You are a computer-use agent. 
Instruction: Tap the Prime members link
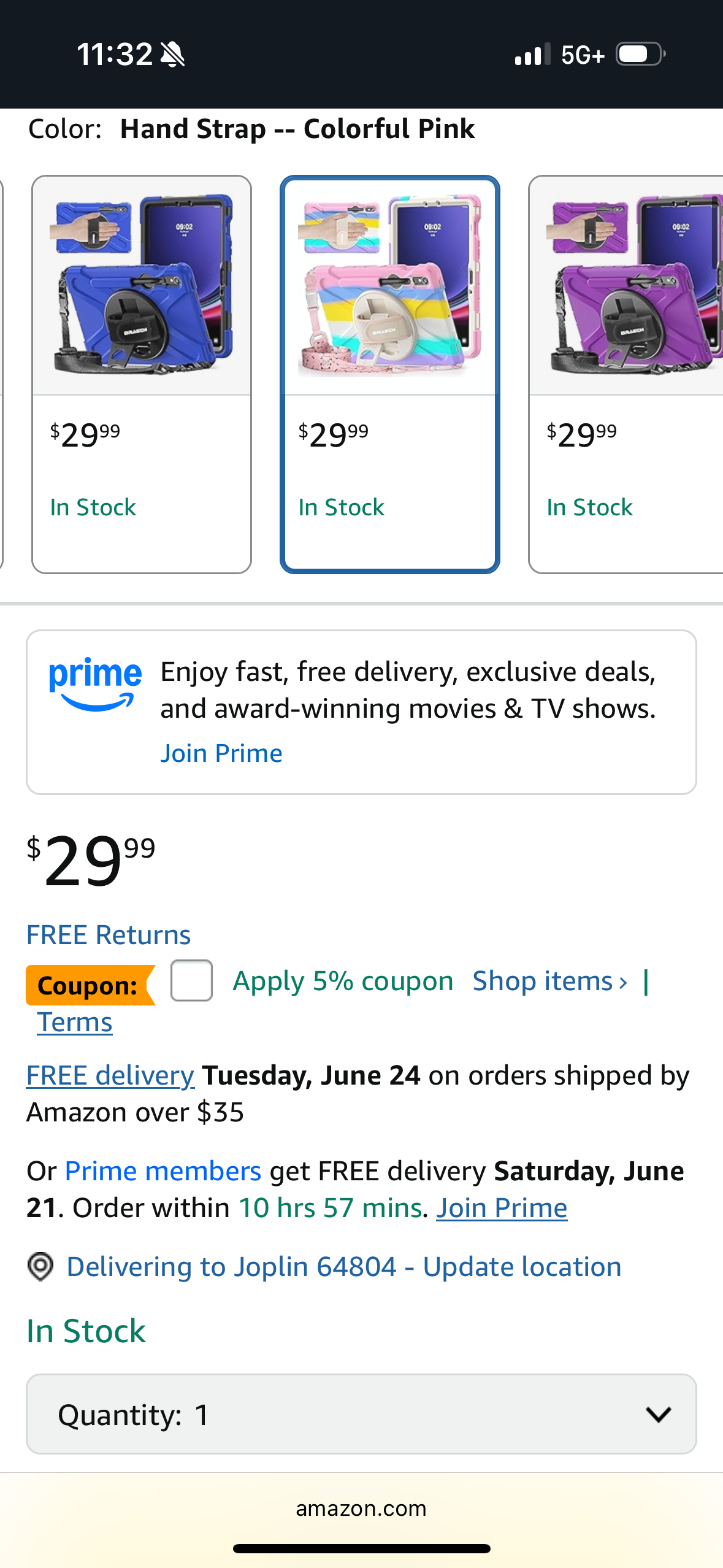coord(163,1171)
